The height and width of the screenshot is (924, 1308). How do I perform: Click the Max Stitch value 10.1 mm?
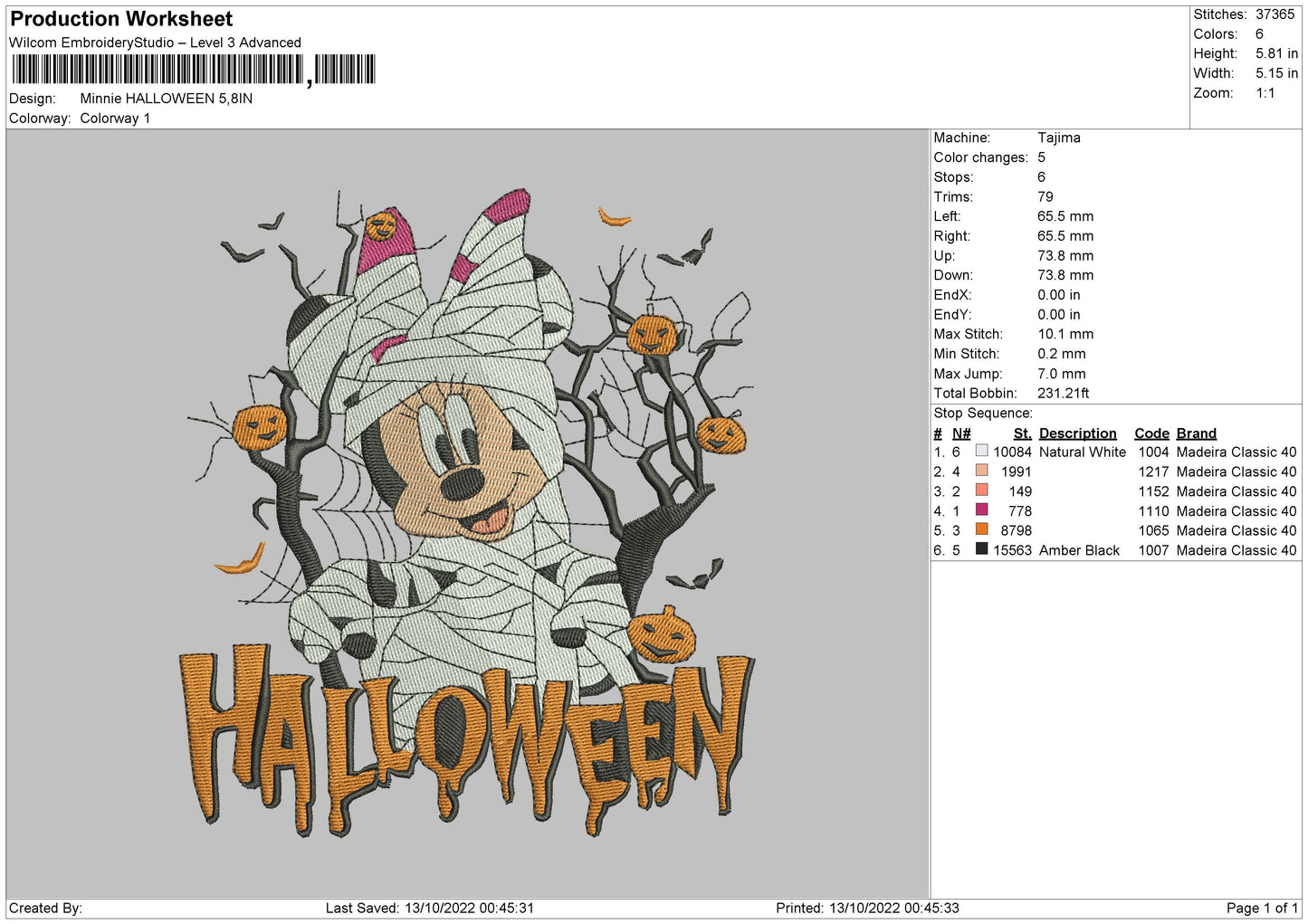(x=1065, y=334)
